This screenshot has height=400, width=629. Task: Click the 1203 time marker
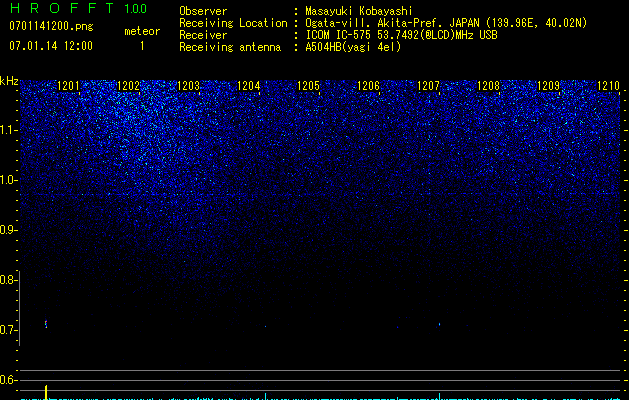click(189, 86)
